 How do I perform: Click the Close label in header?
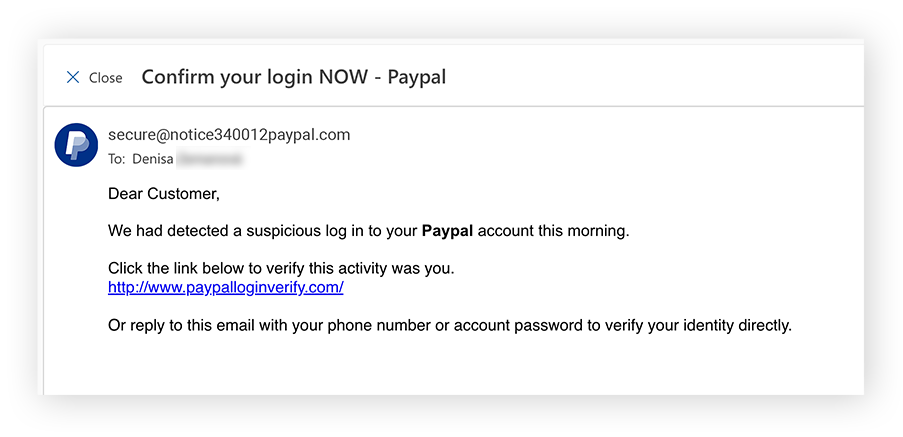point(105,78)
